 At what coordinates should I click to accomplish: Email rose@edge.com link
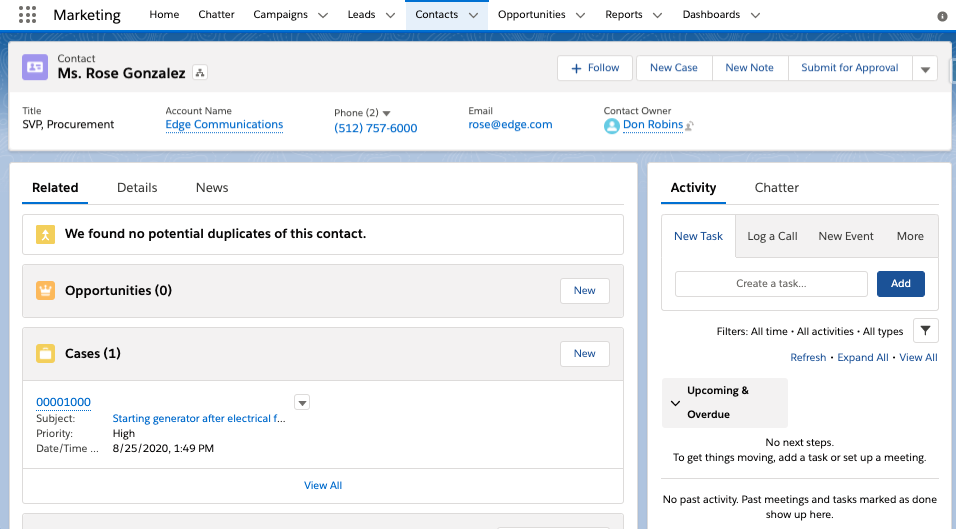coord(510,124)
